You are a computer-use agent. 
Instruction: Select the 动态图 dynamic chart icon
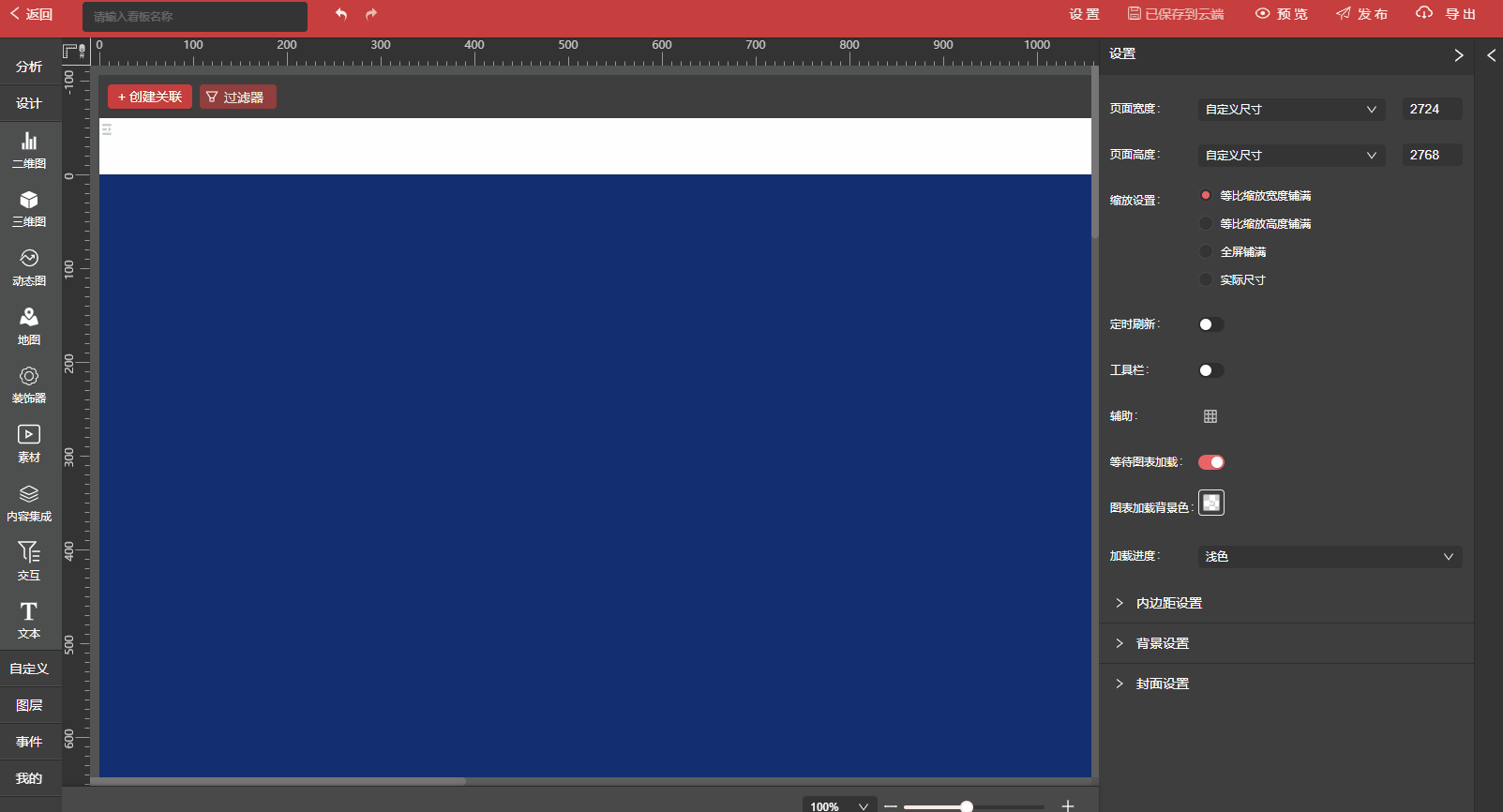pos(29,266)
